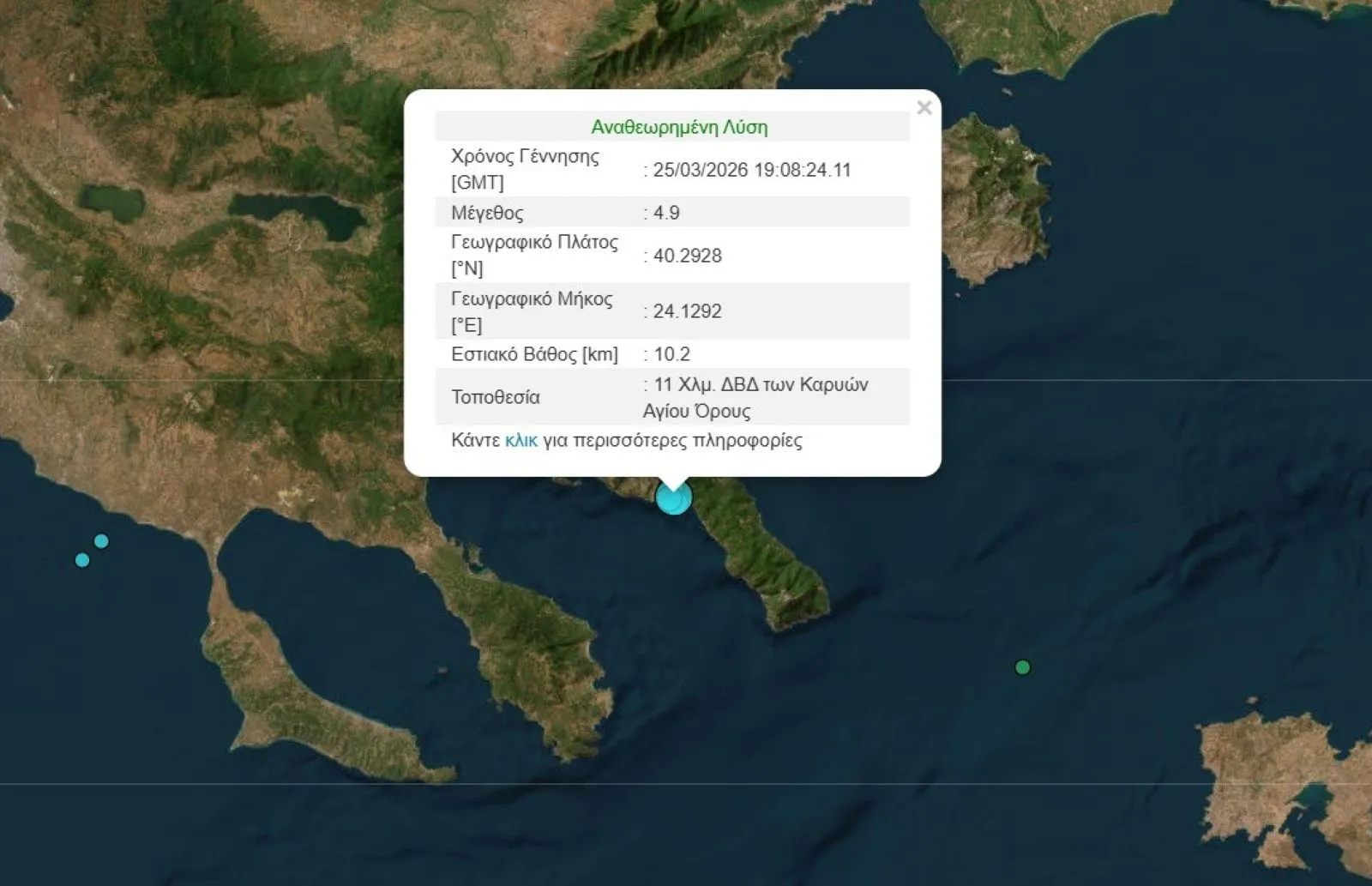This screenshot has height=886, width=1372.
Task: Click the location text 'ΔΒΔ των Καρυών'
Action: [x=794, y=384]
